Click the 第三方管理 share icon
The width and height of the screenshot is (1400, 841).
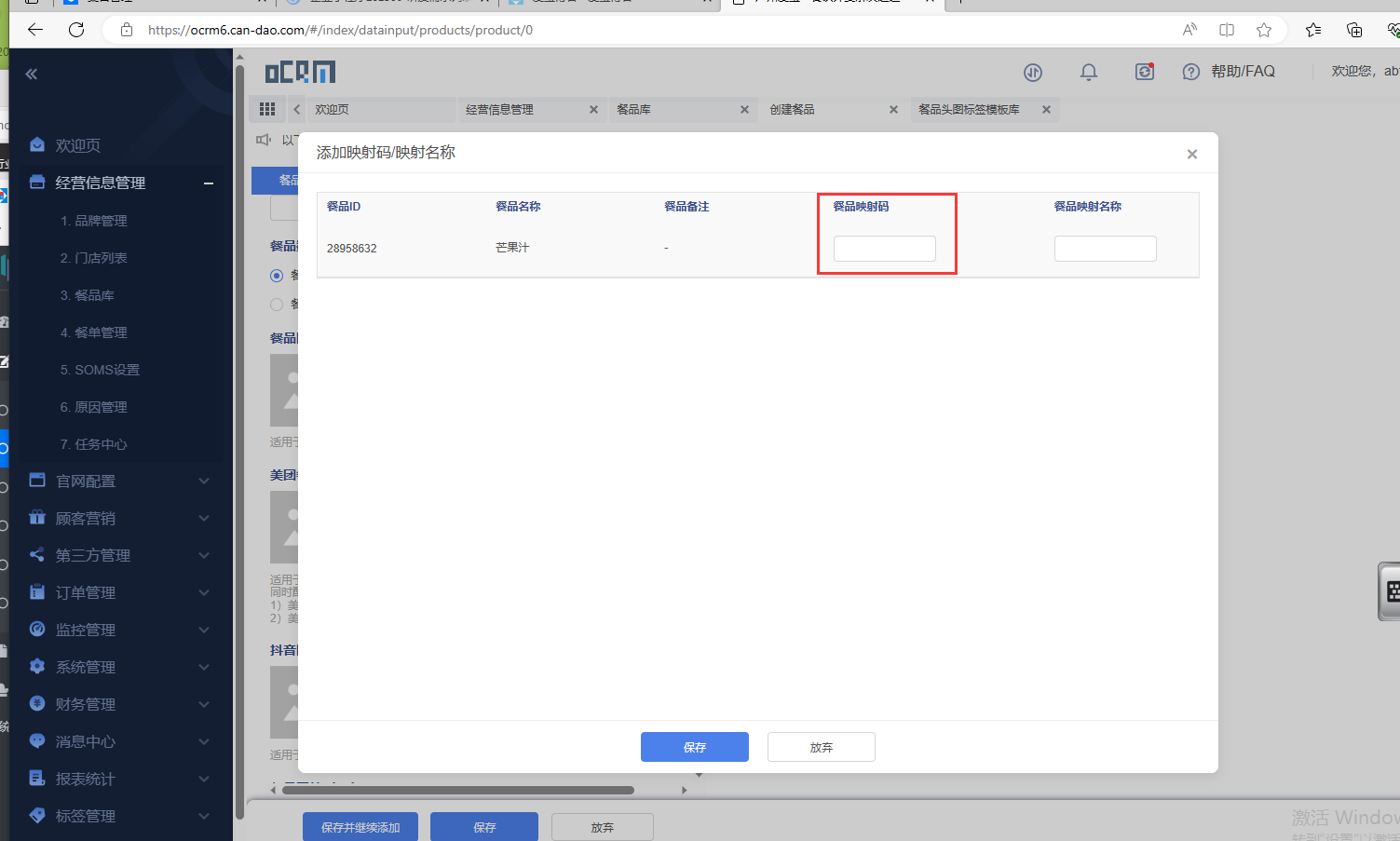(37, 555)
